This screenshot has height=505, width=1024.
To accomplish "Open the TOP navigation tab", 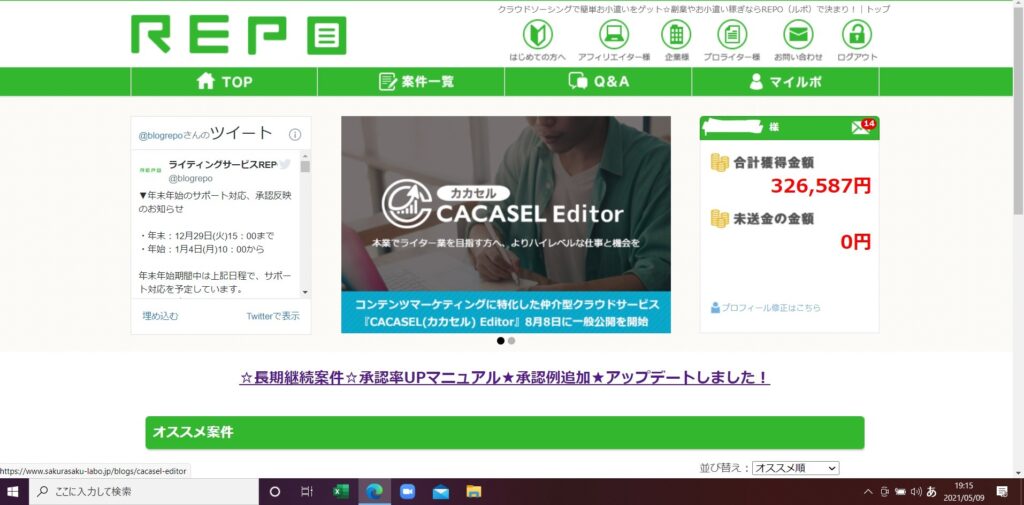I will tap(224, 82).
